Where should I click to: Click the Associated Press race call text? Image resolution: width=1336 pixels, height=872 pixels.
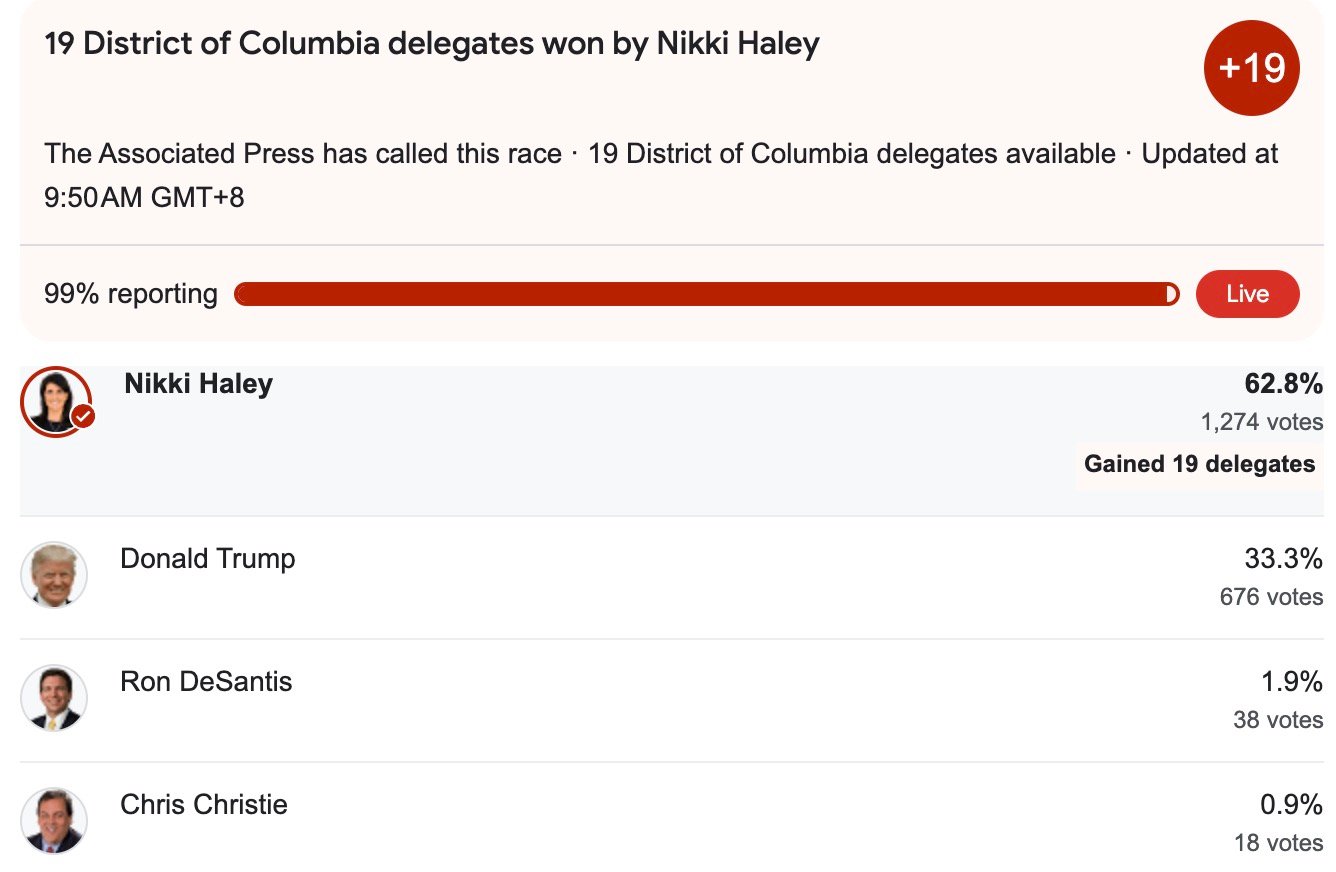pyautogui.click(x=303, y=154)
